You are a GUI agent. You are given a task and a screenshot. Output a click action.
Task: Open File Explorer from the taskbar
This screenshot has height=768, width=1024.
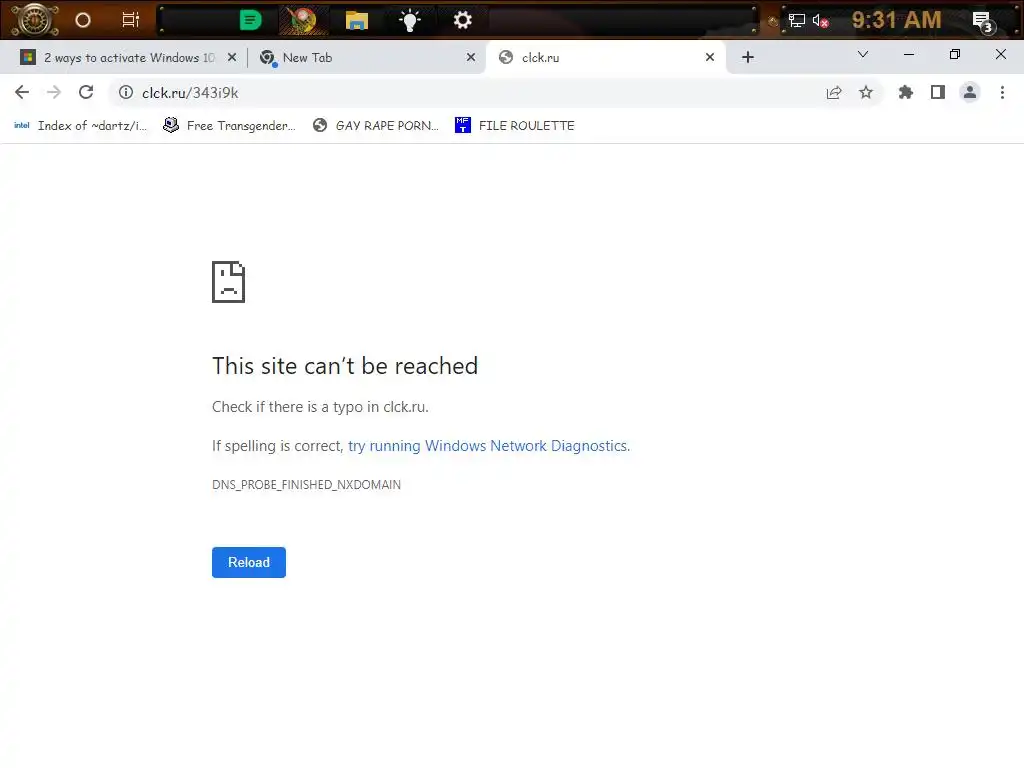[357, 21]
